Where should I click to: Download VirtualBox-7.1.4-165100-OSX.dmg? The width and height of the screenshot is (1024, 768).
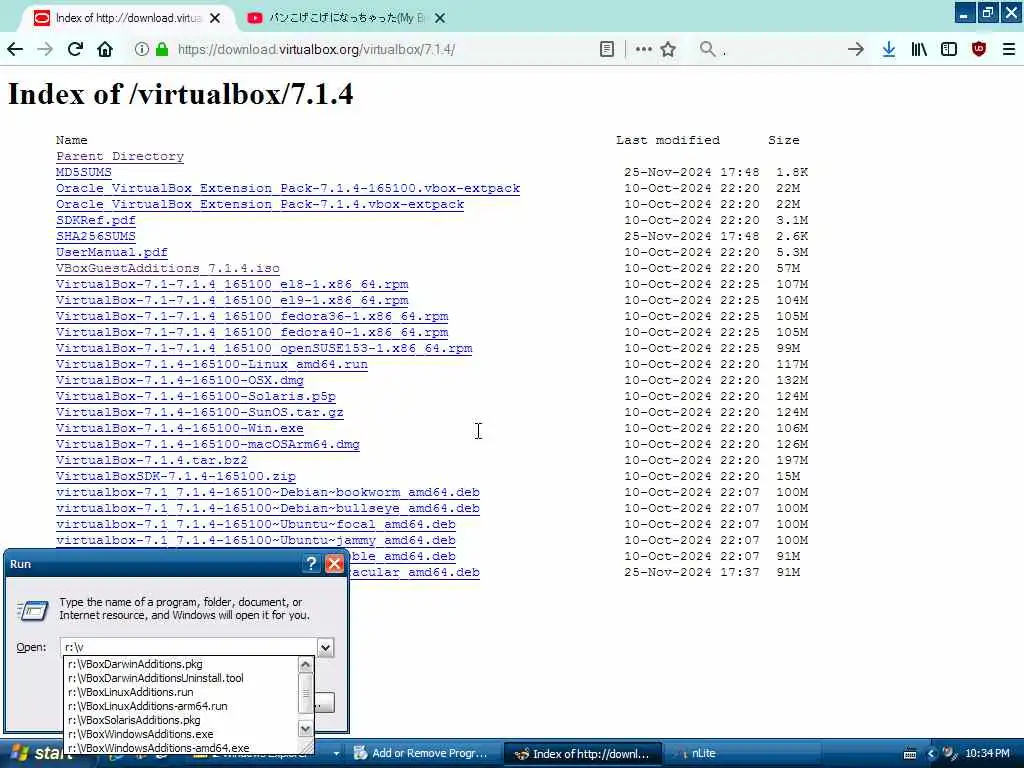[180, 380]
